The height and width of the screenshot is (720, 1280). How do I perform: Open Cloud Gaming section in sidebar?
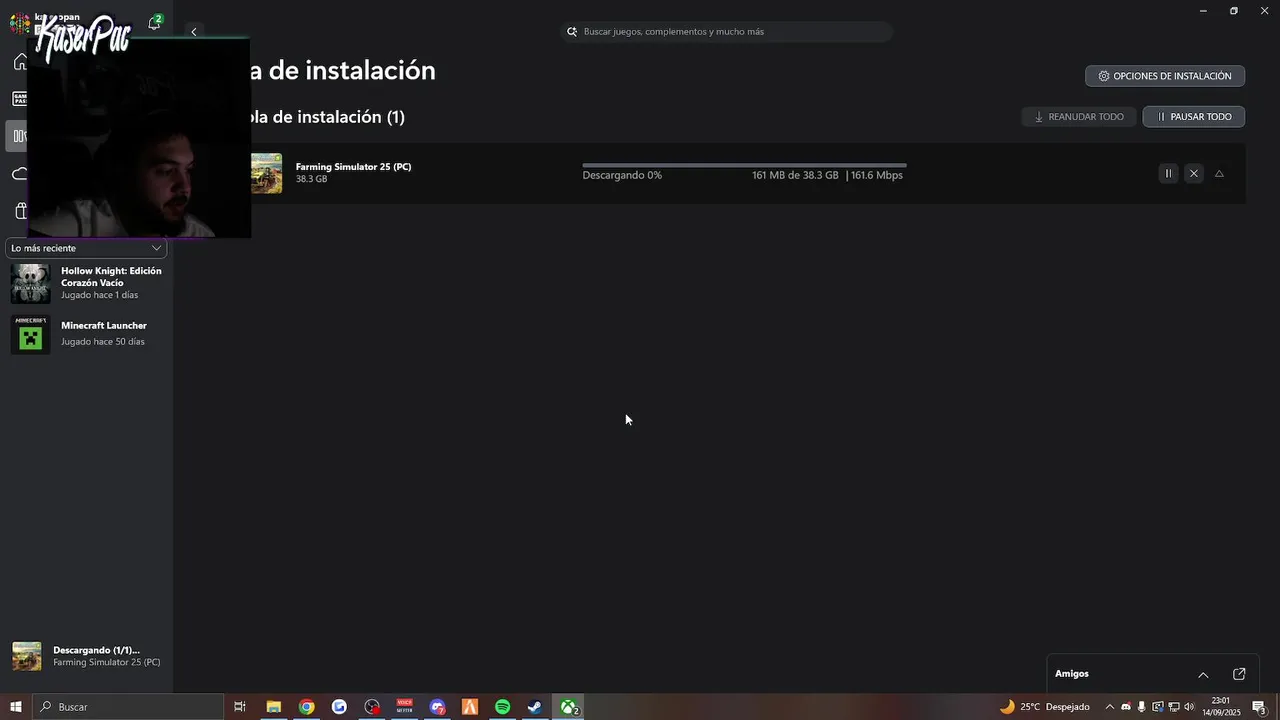(19, 174)
